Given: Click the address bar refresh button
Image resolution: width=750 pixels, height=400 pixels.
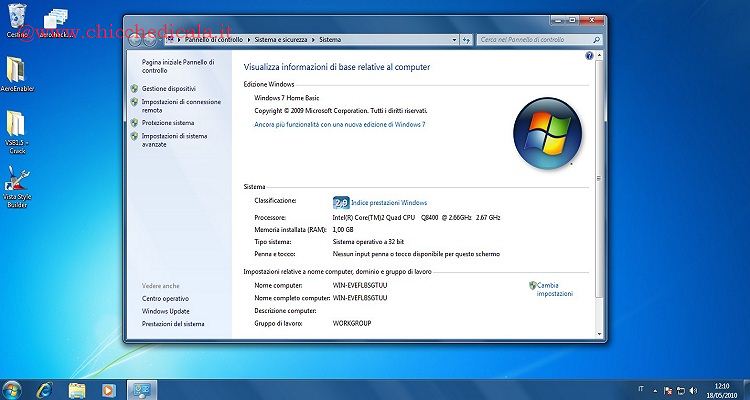Looking at the screenshot, I should point(467,39).
